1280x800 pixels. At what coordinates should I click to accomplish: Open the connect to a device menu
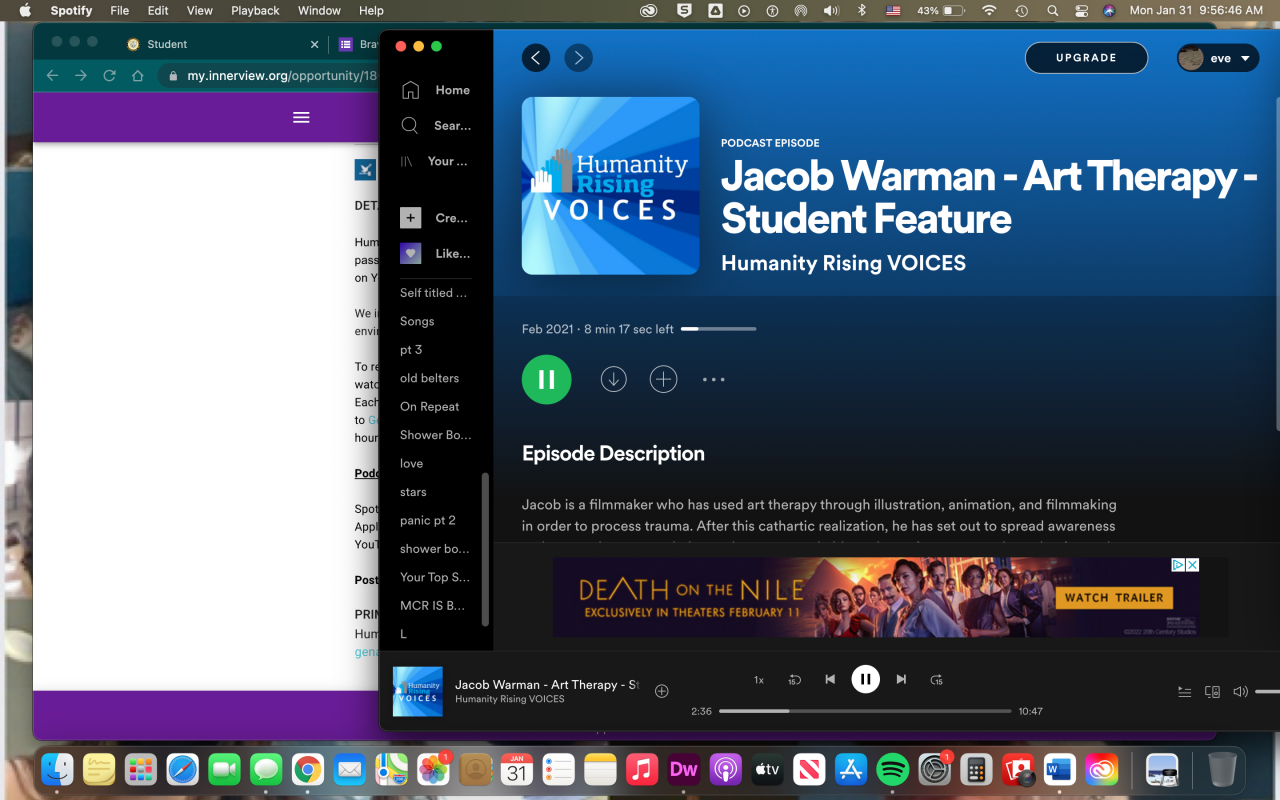click(1212, 691)
